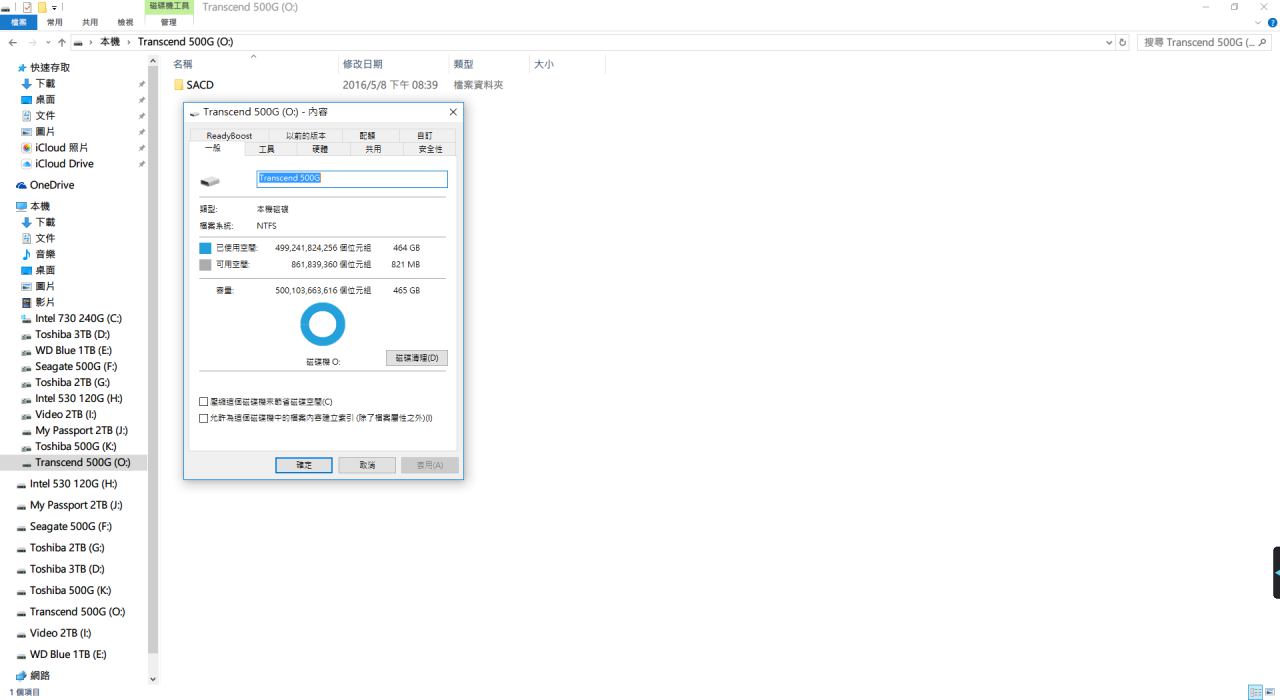This screenshot has height=700, width=1280.
Task: Select 快速存取 in navigation pane
Action: (x=44, y=67)
